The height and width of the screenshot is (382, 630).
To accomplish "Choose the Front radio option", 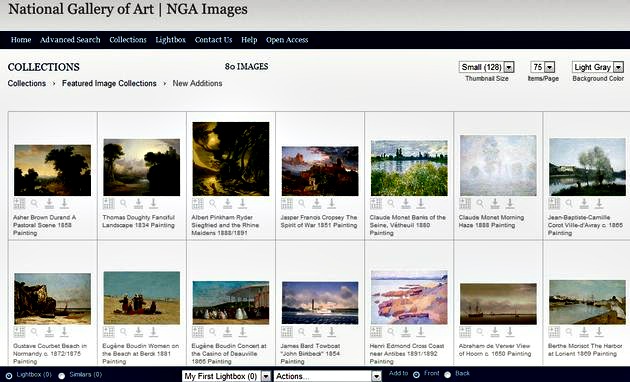I will tap(416, 374).
